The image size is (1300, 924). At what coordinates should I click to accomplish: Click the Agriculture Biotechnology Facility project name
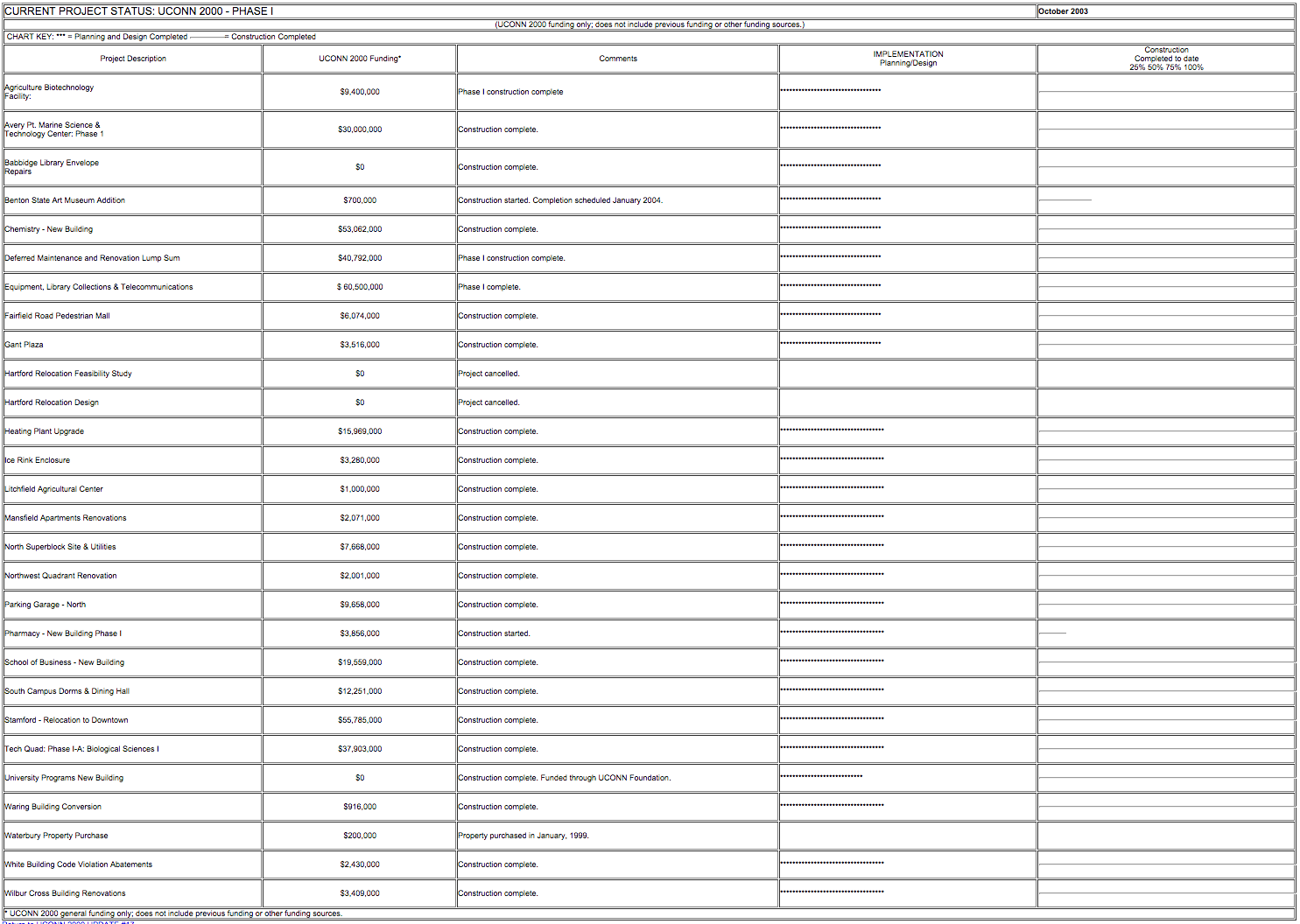tap(49, 92)
